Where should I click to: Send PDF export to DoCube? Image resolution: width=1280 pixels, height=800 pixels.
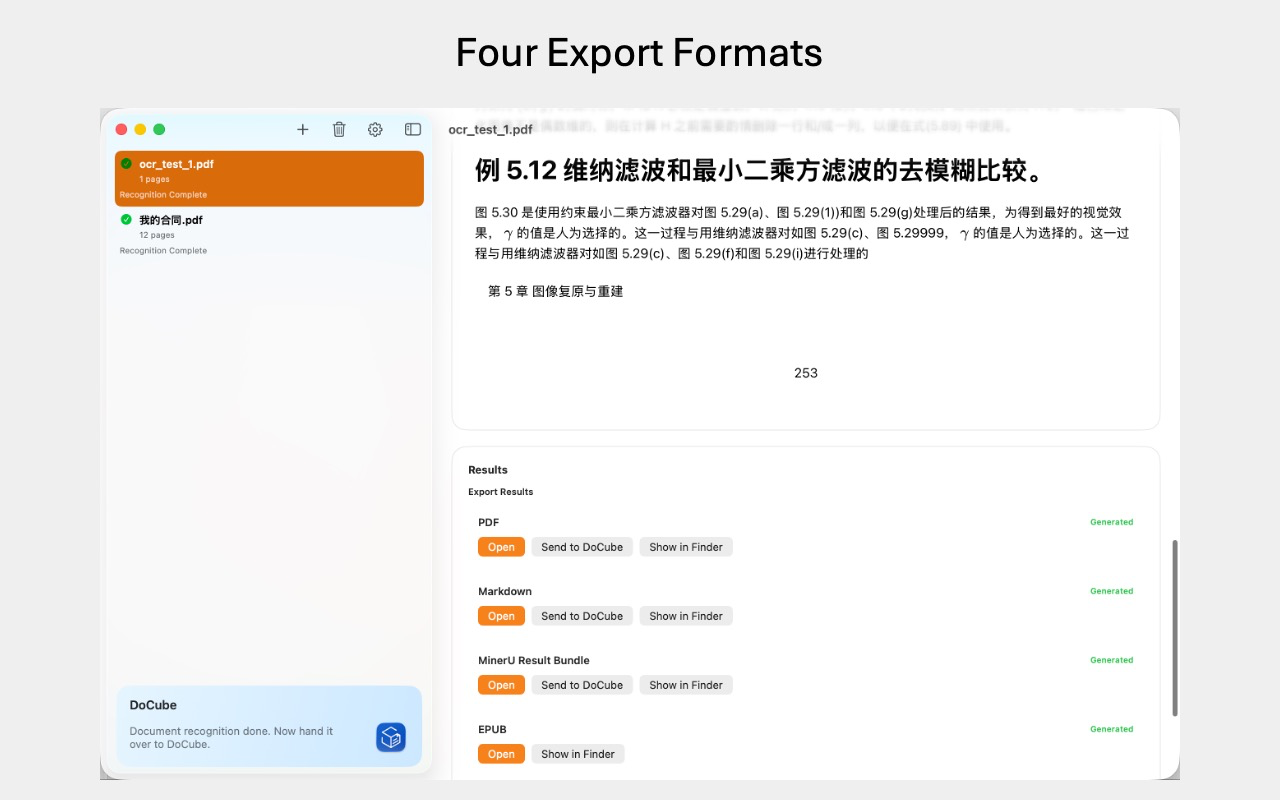pyautogui.click(x=582, y=547)
